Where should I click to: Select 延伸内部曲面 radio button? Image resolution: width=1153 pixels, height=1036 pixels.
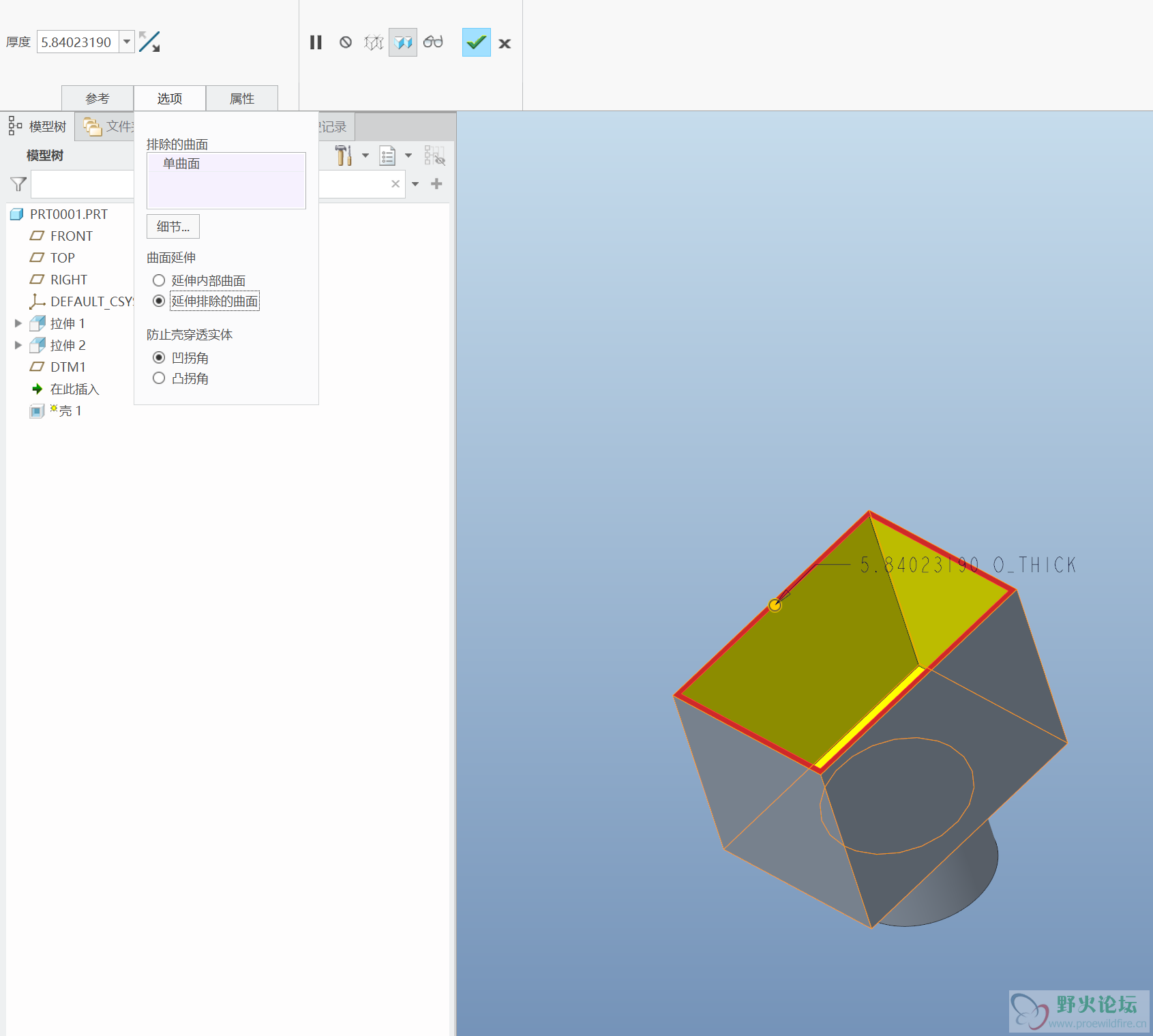click(159, 280)
